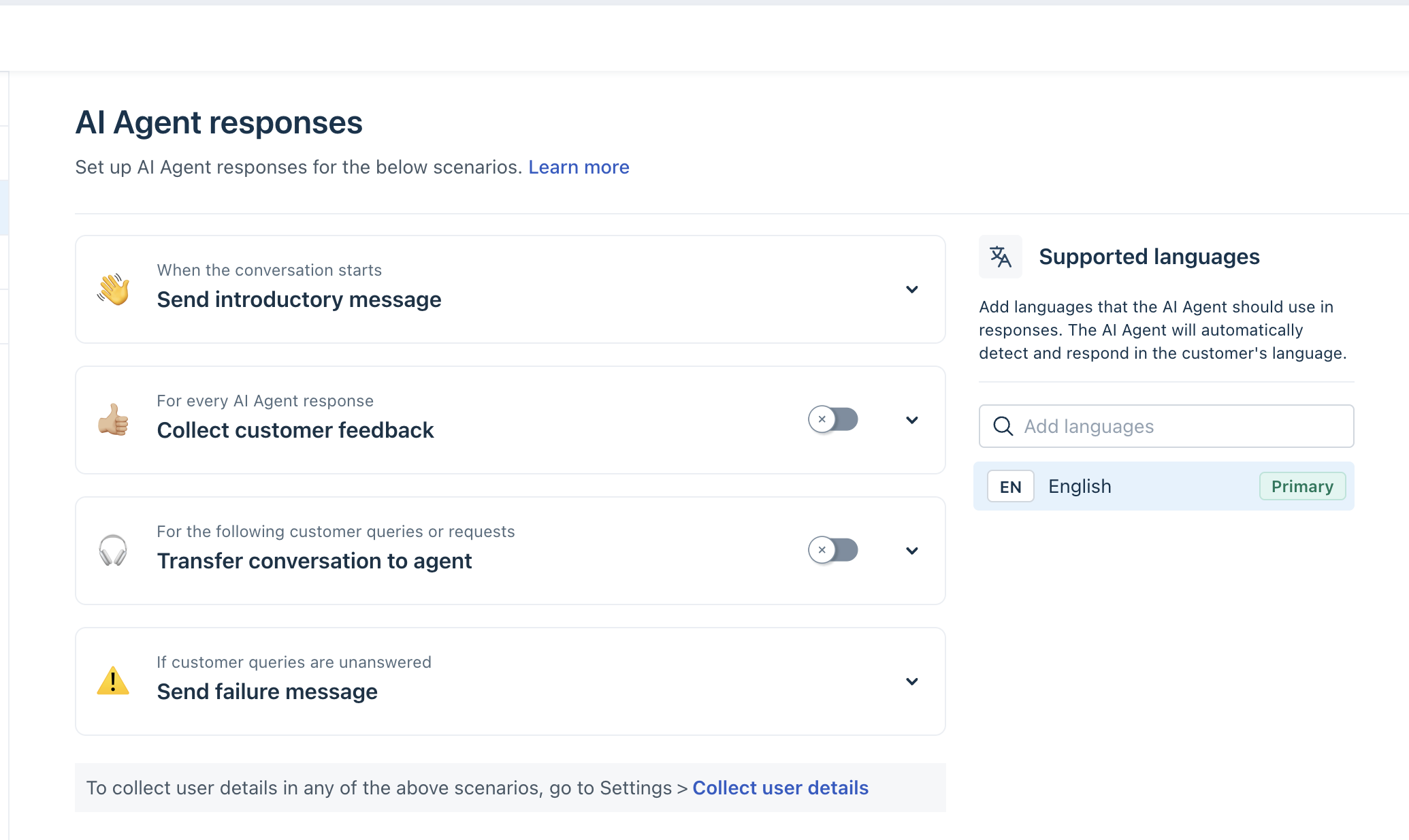This screenshot has width=1409, height=840.
Task: Click the waving hand icon
Action: point(113,289)
